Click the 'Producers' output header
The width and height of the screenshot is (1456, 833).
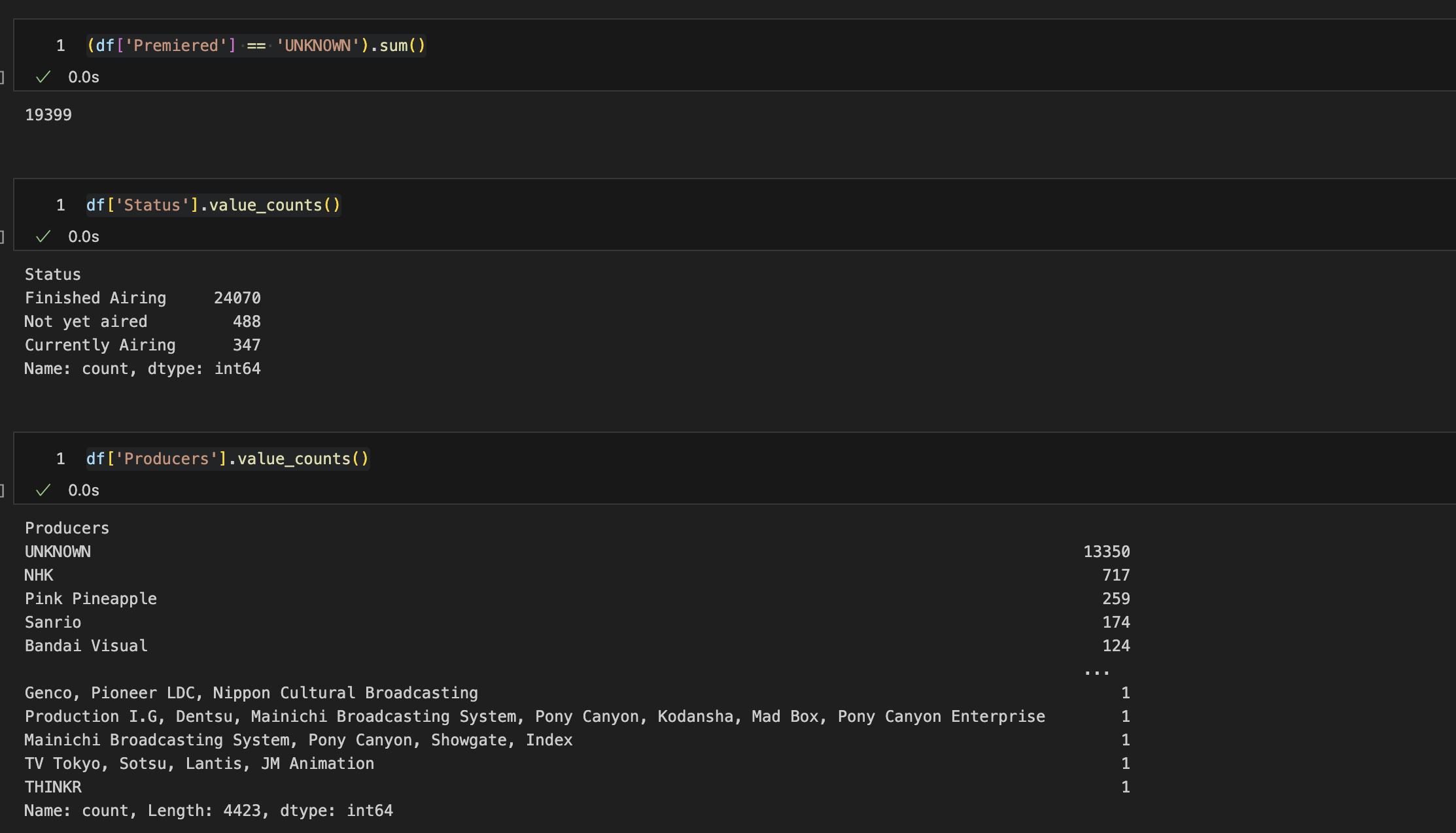(67, 528)
